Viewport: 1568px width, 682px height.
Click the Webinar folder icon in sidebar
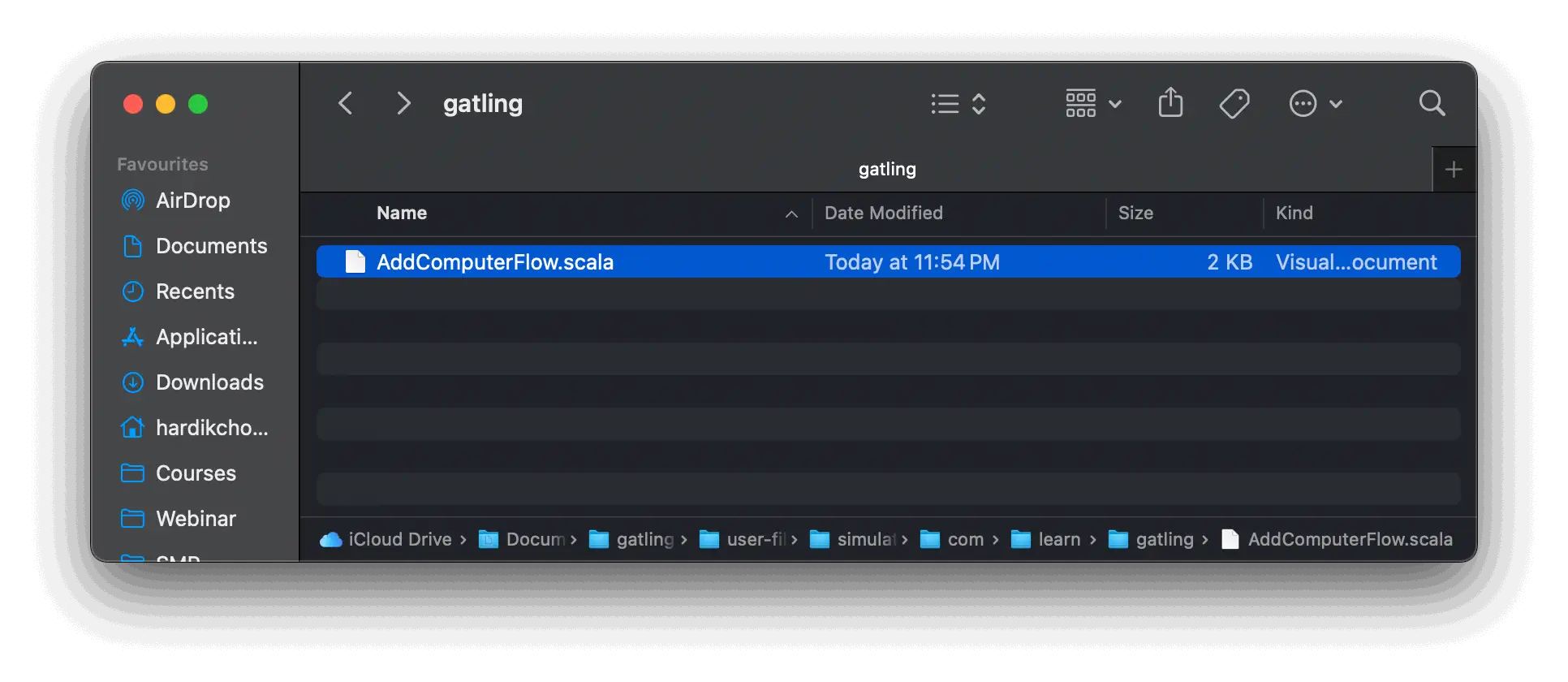pos(132,519)
